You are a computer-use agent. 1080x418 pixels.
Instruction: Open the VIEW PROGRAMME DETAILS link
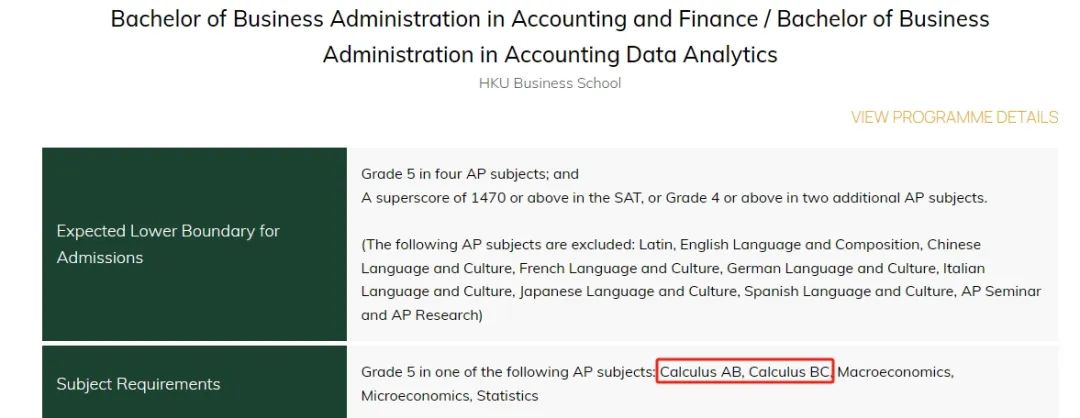954,117
